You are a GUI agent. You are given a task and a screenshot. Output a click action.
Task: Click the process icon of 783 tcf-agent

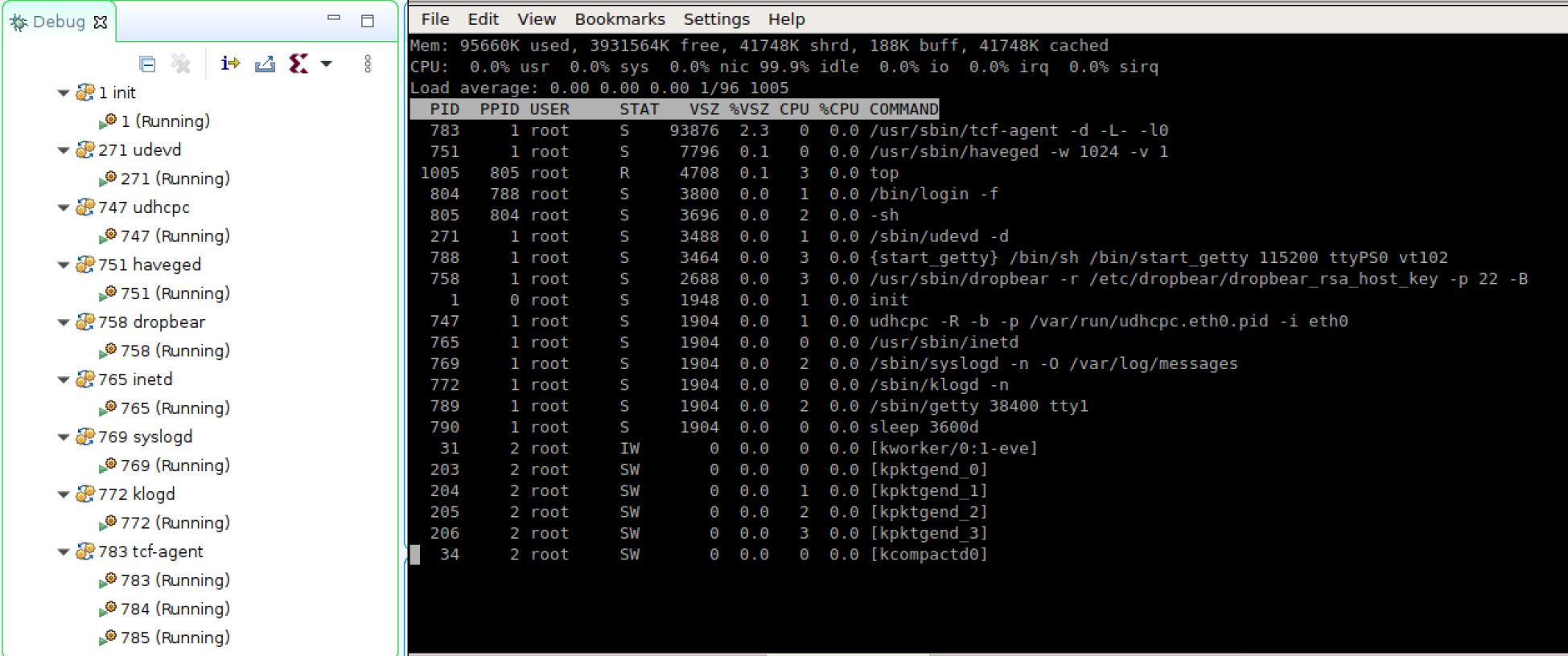(x=85, y=551)
